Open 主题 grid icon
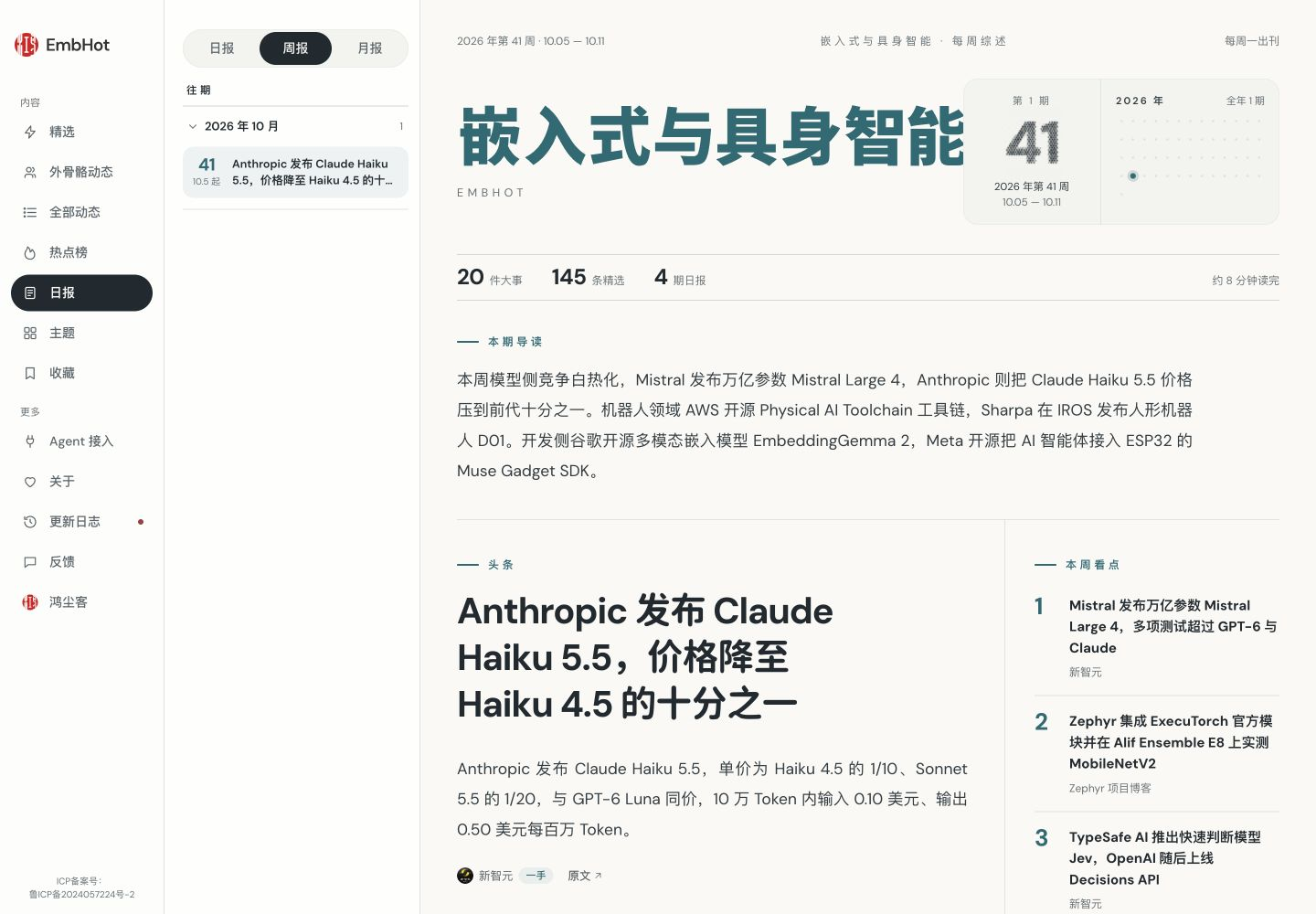This screenshot has width=1316, height=914. click(x=30, y=333)
